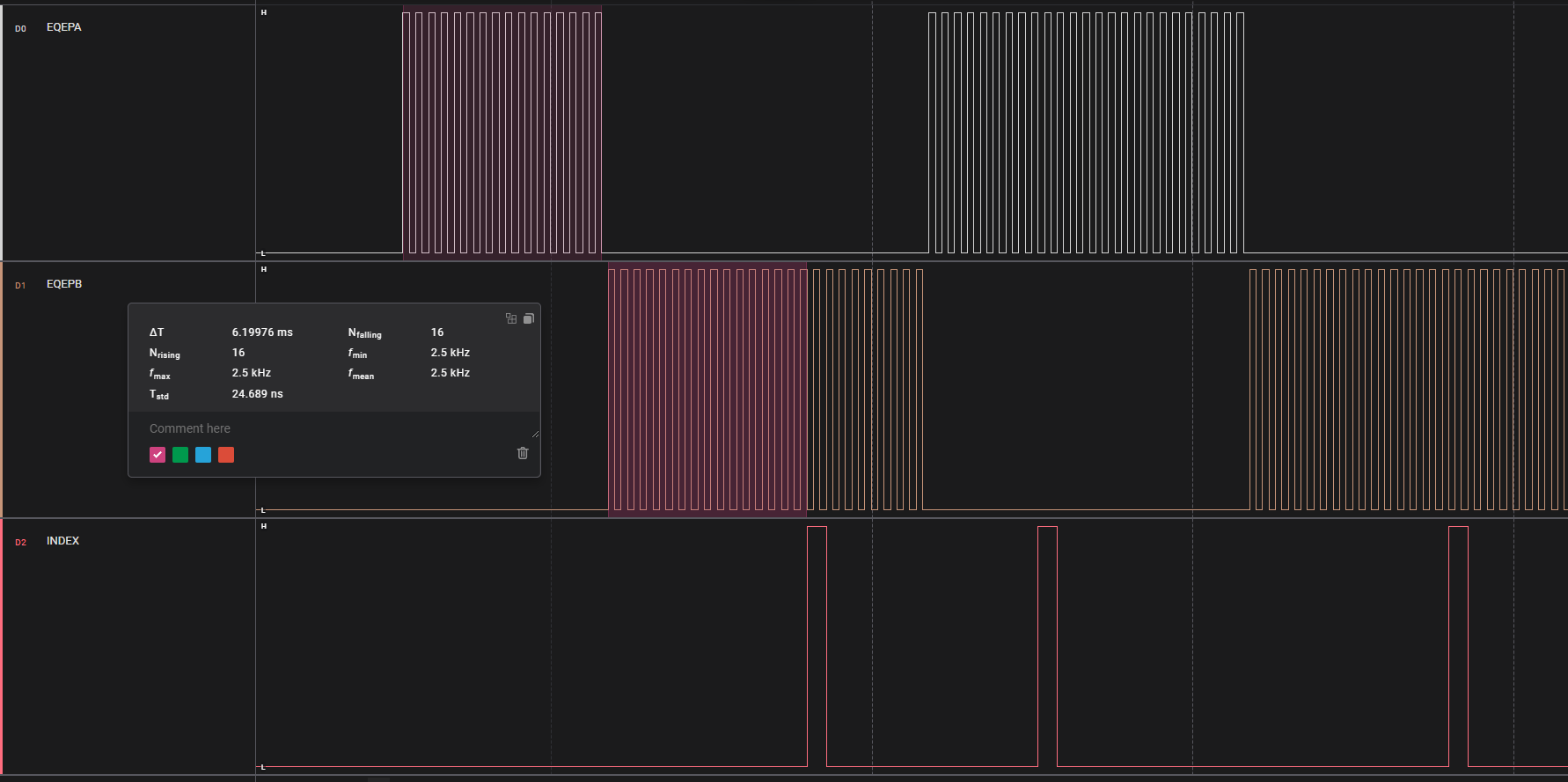The height and width of the screenshot is (782, 1568).
Task: Open the measurement metrics settings grid icon
Action: point(511,318)
